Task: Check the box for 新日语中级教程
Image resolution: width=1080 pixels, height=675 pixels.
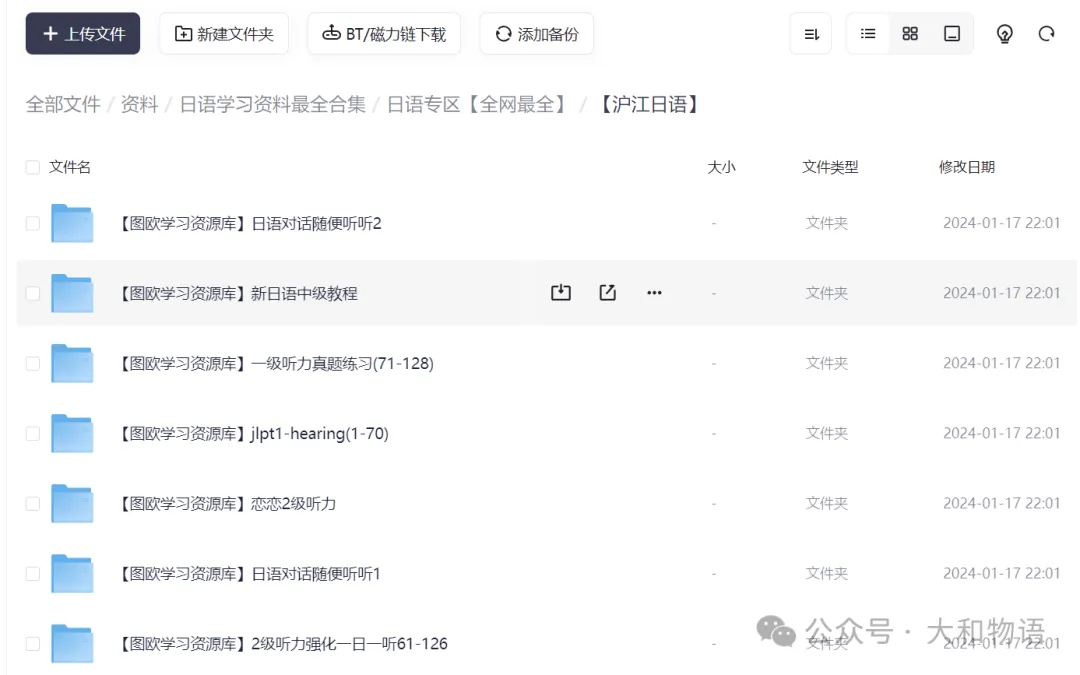Action: coord(32,293)
